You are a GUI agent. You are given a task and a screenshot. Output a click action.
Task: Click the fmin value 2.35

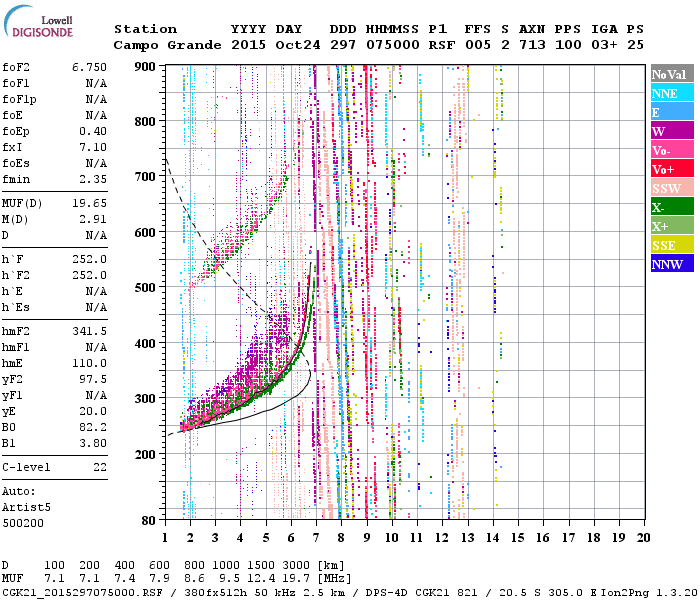93,179
